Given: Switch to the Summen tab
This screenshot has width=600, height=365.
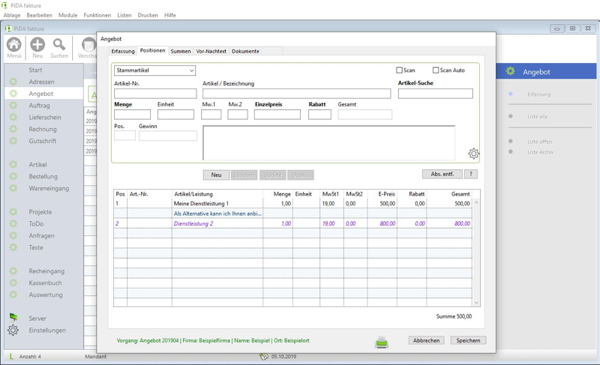Looking at the screenshot, I should click(x=181, y=51).
